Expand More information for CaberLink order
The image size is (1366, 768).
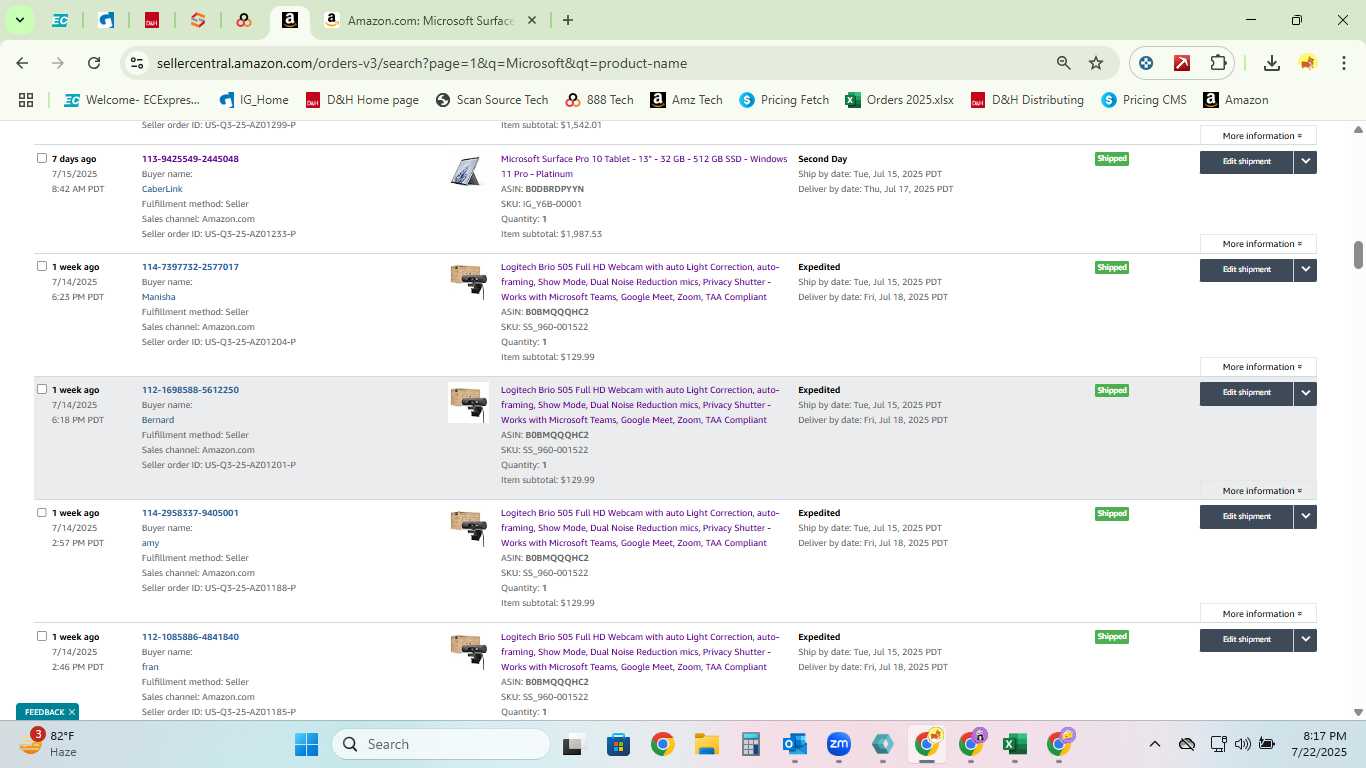point(1258,244)
